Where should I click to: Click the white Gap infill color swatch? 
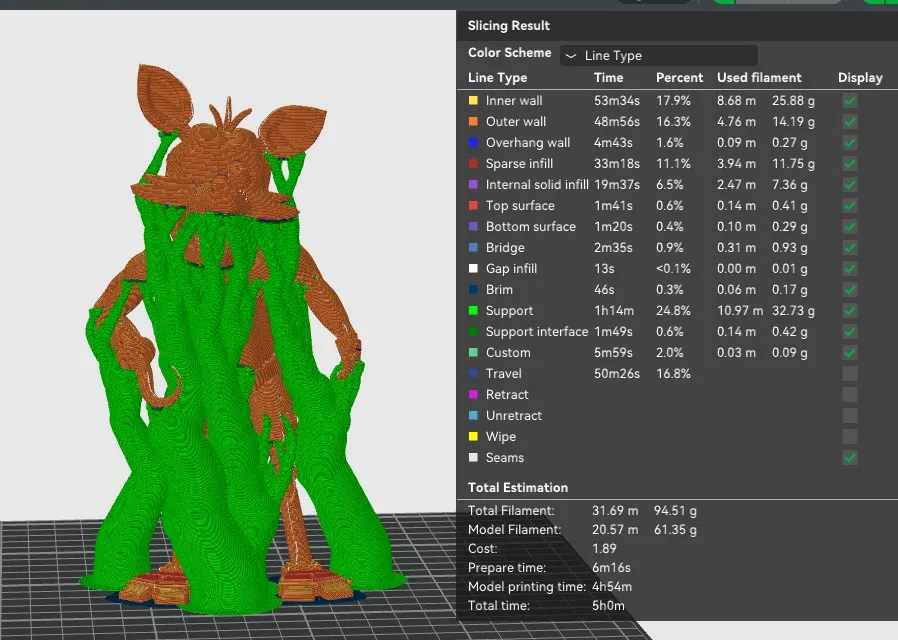(473, 268)
